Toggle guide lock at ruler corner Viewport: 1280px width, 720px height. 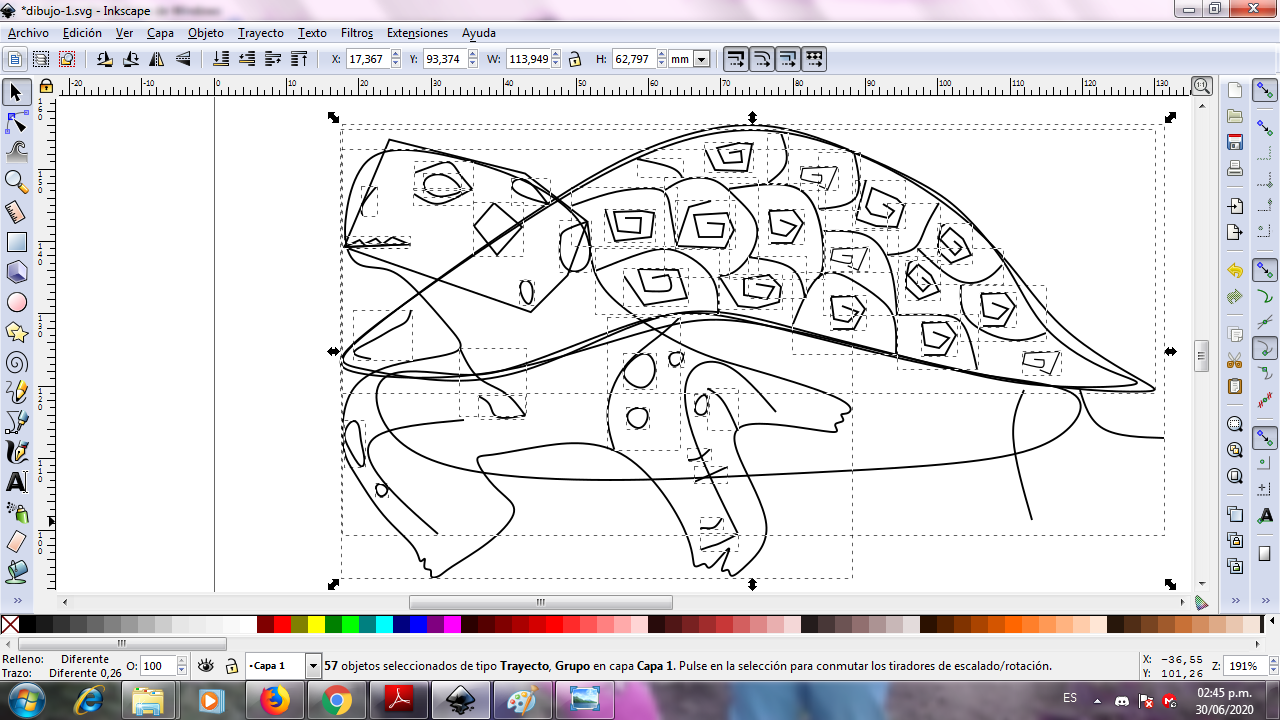46,87
